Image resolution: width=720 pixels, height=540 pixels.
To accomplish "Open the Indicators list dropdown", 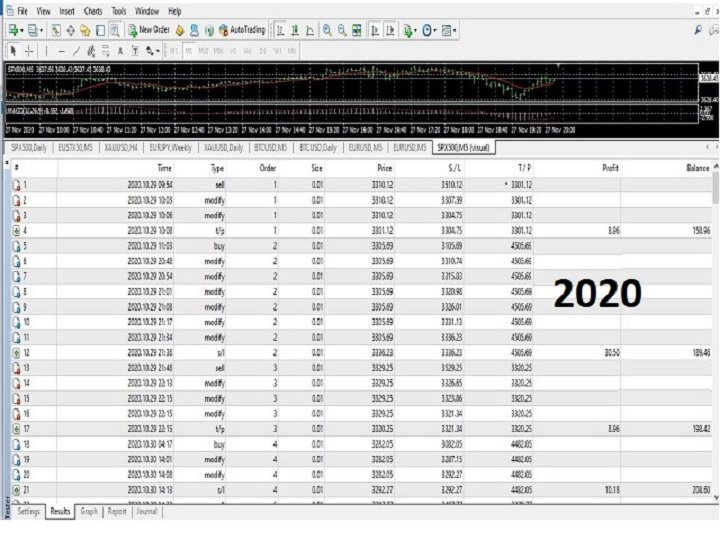I will 410,31.
